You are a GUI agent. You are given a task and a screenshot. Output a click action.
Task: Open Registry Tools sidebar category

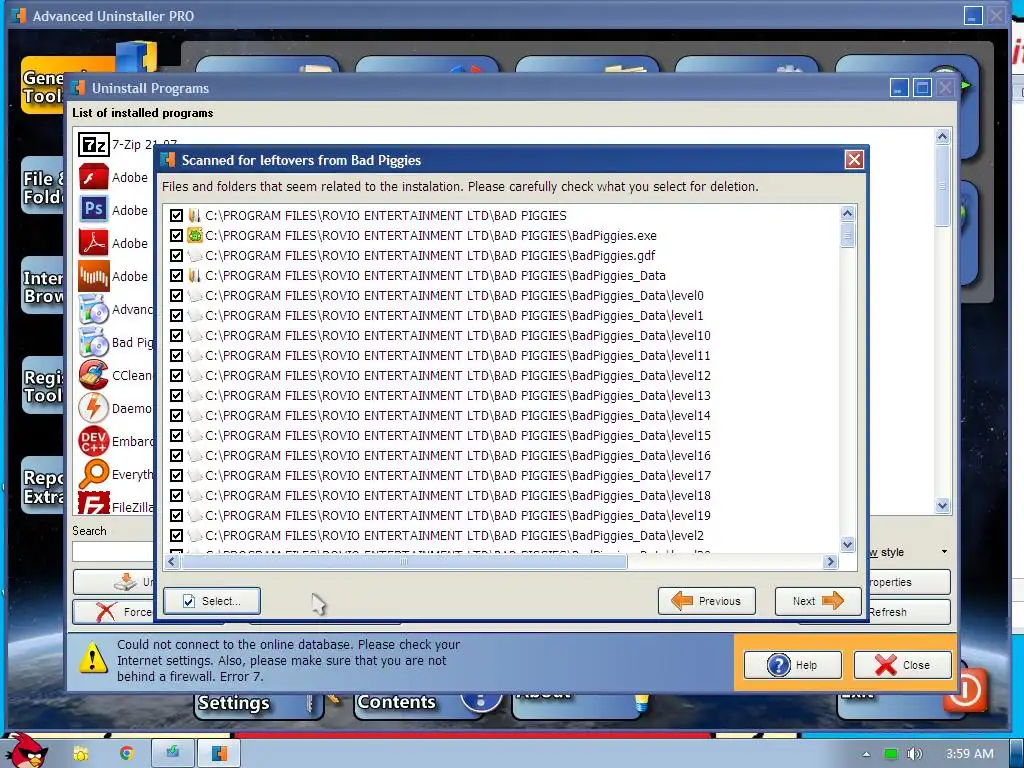tap(43, 386)
